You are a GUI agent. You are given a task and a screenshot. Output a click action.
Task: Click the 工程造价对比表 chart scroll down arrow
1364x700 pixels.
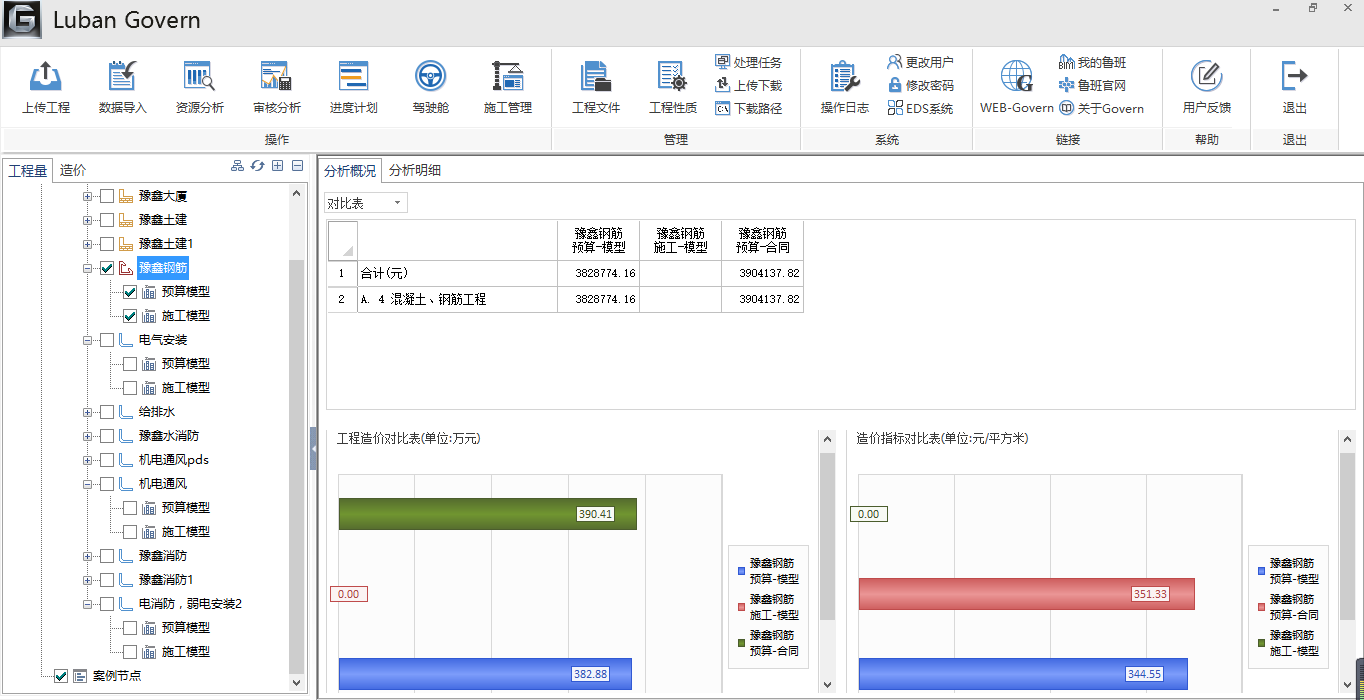click(x=827, y=684)
